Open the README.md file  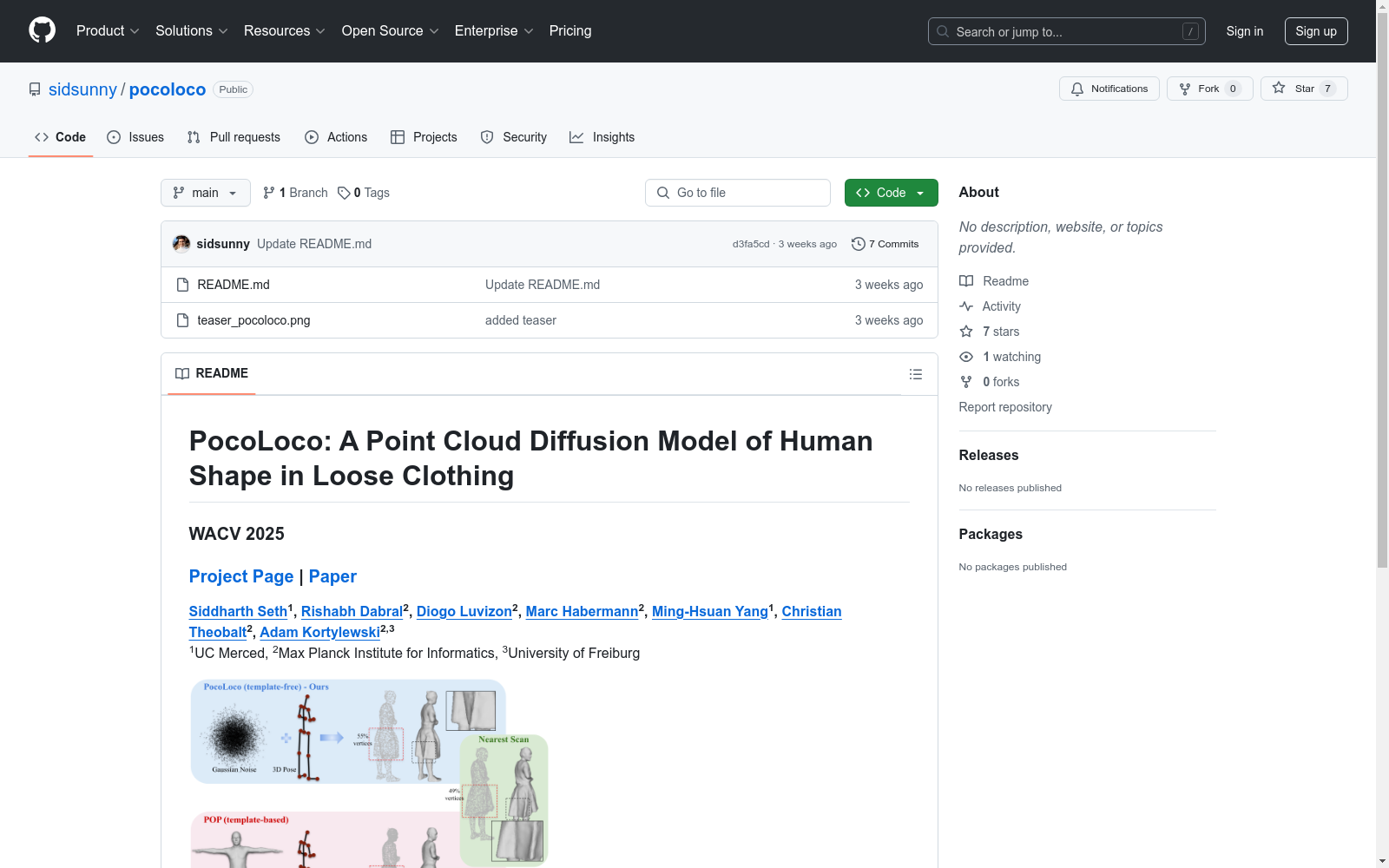234,285
